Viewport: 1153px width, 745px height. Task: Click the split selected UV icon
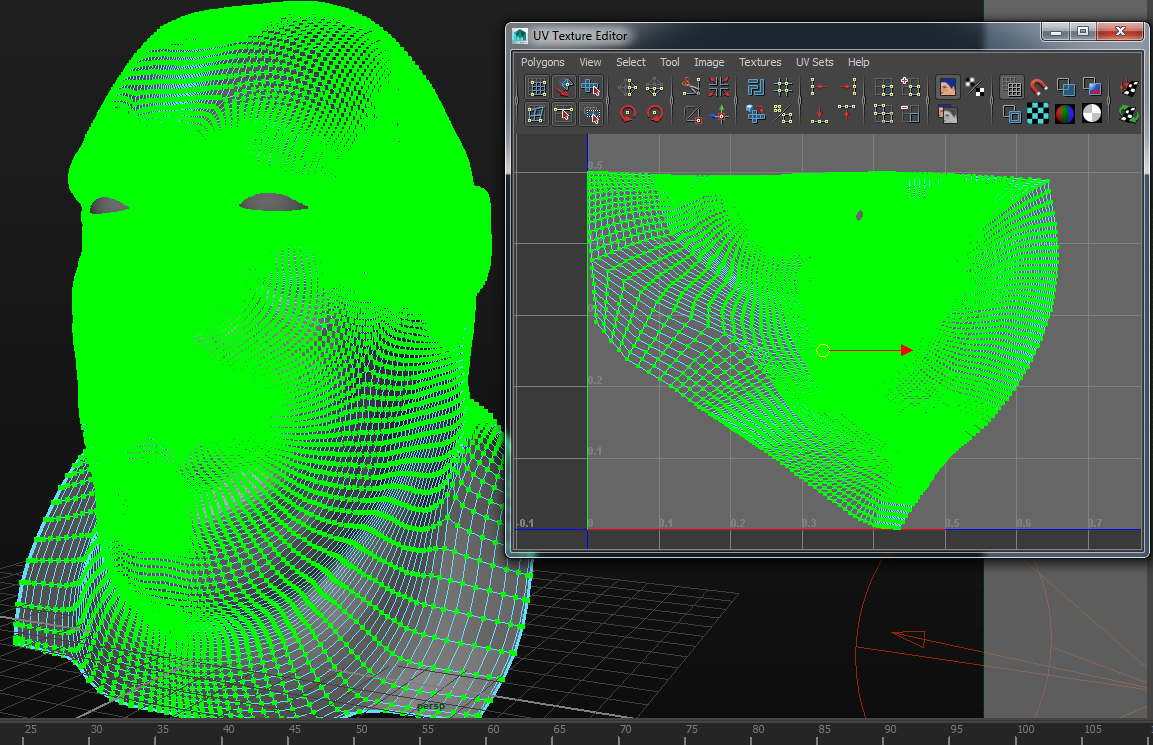click(x=693, y=114)
